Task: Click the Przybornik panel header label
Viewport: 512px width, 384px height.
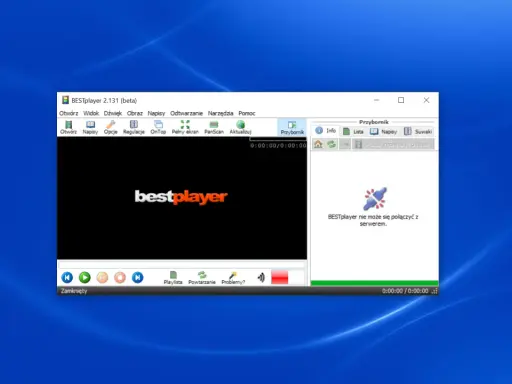Action: pos(374,122)
